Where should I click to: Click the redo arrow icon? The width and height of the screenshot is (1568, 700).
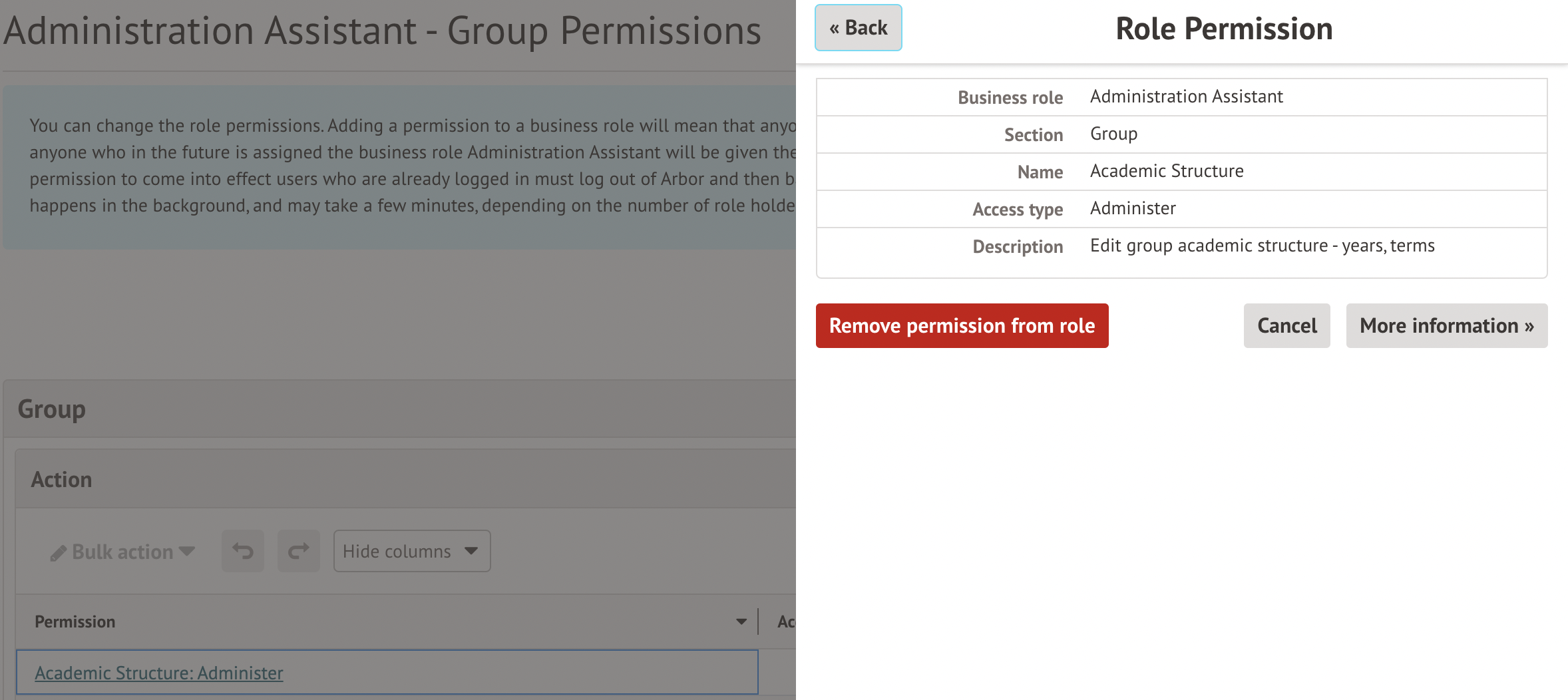299,551
